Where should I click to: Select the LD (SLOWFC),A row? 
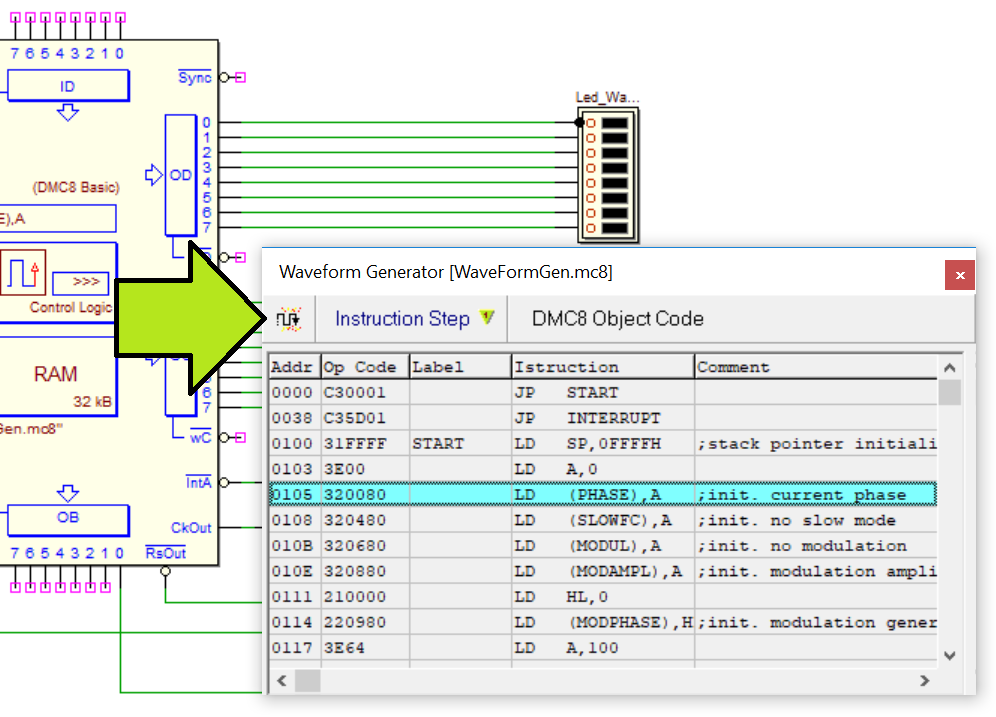coord(603,520)
